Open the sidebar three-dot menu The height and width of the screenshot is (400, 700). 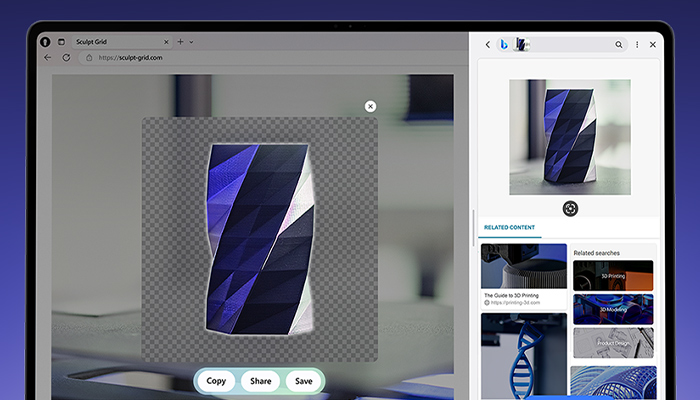coord(637,45)
